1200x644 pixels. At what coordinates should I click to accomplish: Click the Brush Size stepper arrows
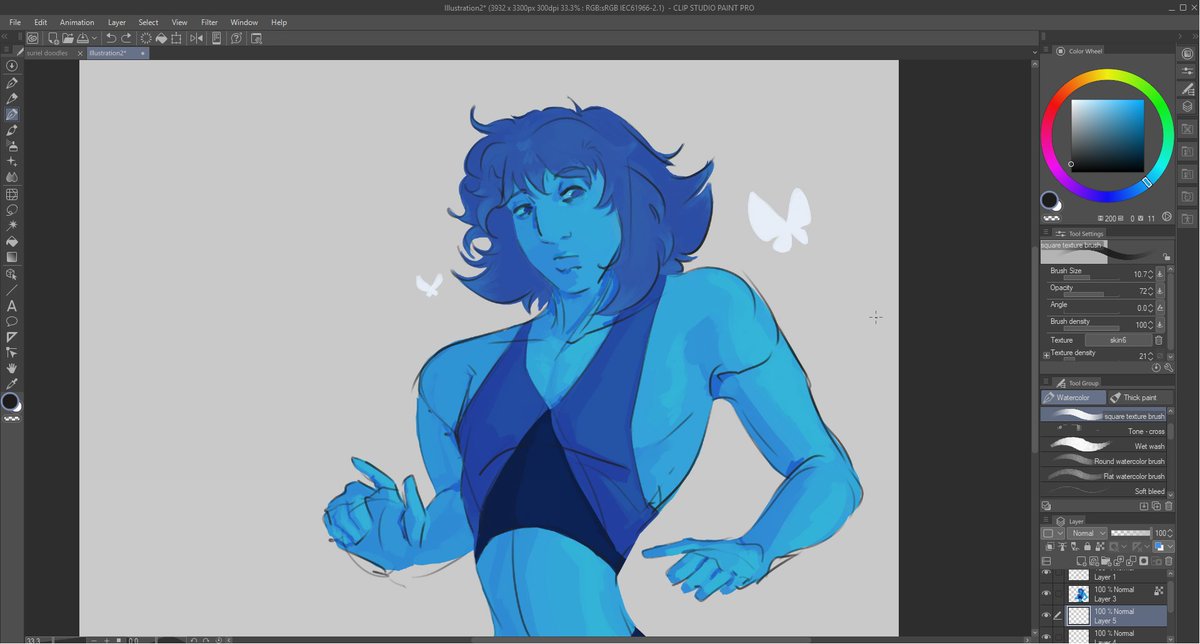[1151, 274]
